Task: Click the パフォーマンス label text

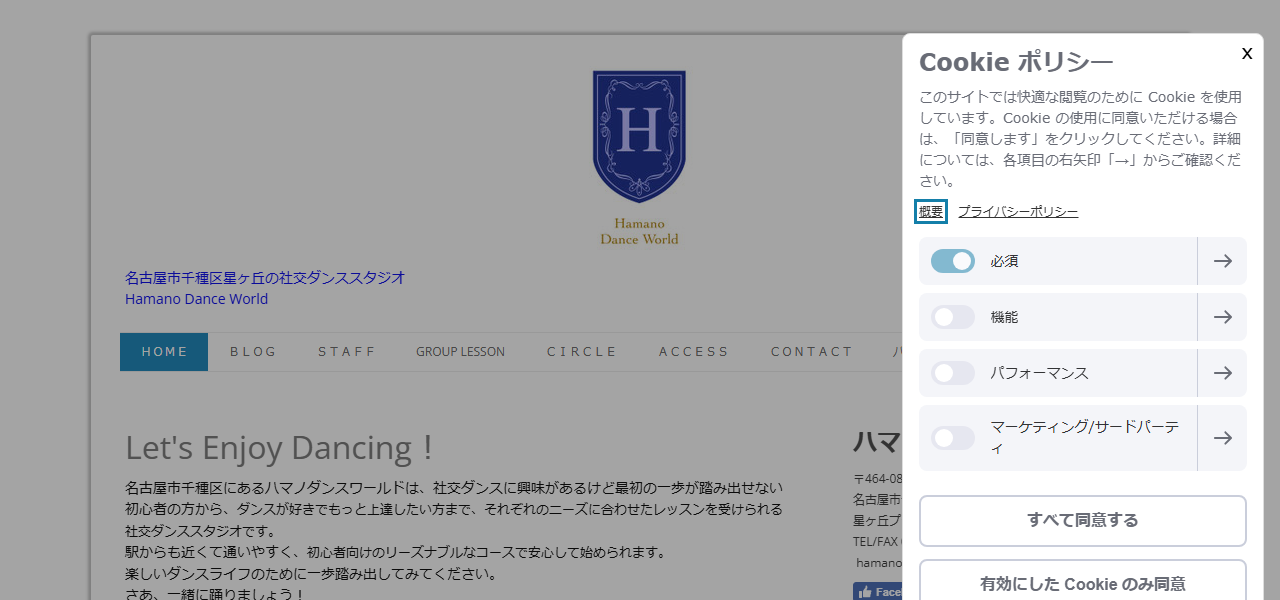Action: click(x=1039, y=373)
